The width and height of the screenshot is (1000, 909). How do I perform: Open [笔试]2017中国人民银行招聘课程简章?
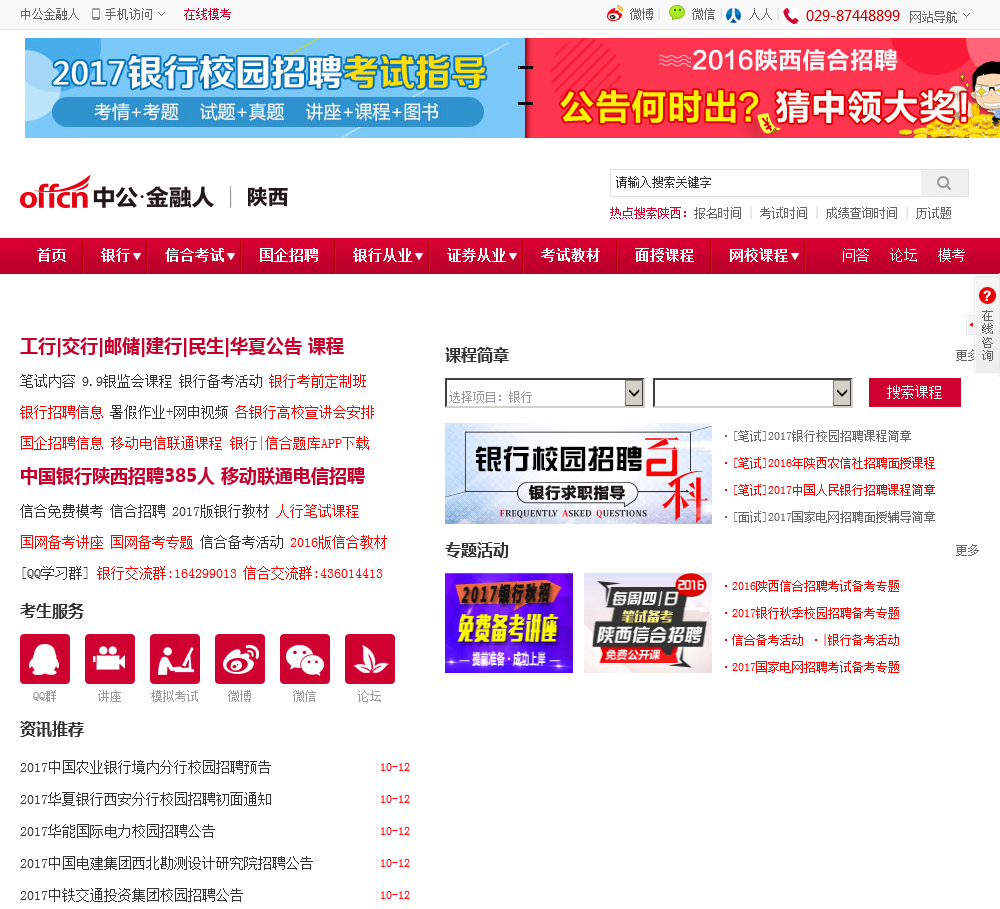pos(834,490)
